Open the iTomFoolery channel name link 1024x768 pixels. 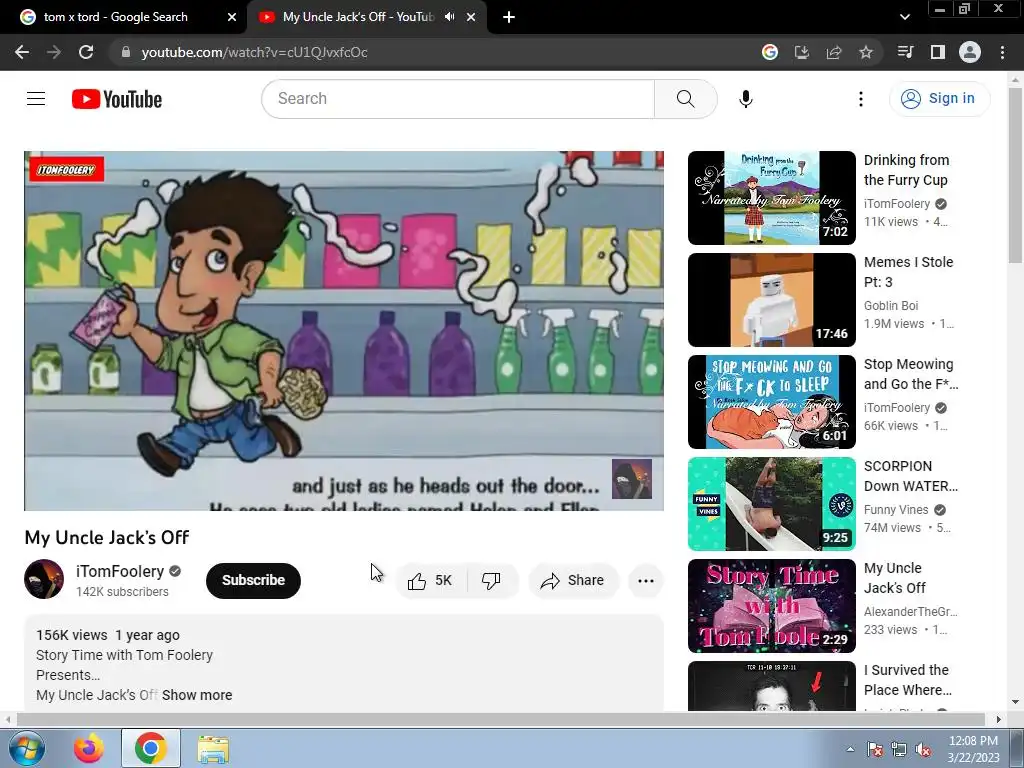[x=120, y=571]
